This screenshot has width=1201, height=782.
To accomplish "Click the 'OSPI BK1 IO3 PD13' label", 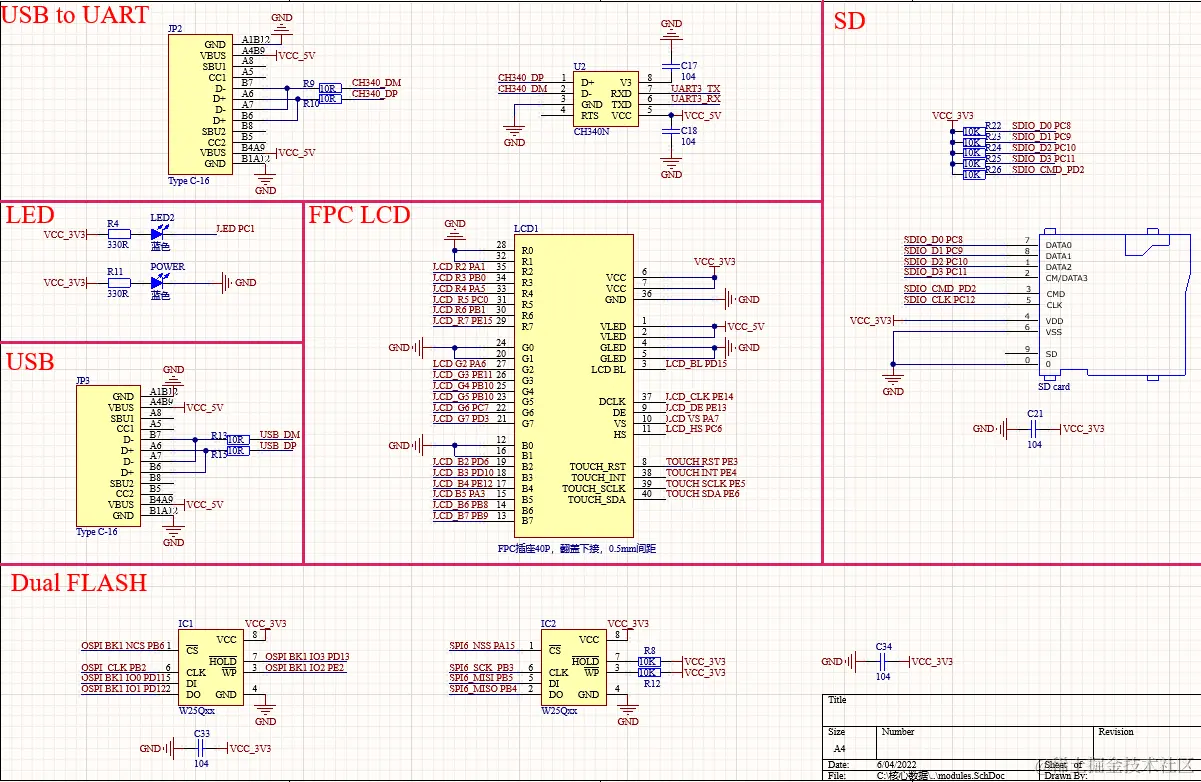I will click(307, 657).
